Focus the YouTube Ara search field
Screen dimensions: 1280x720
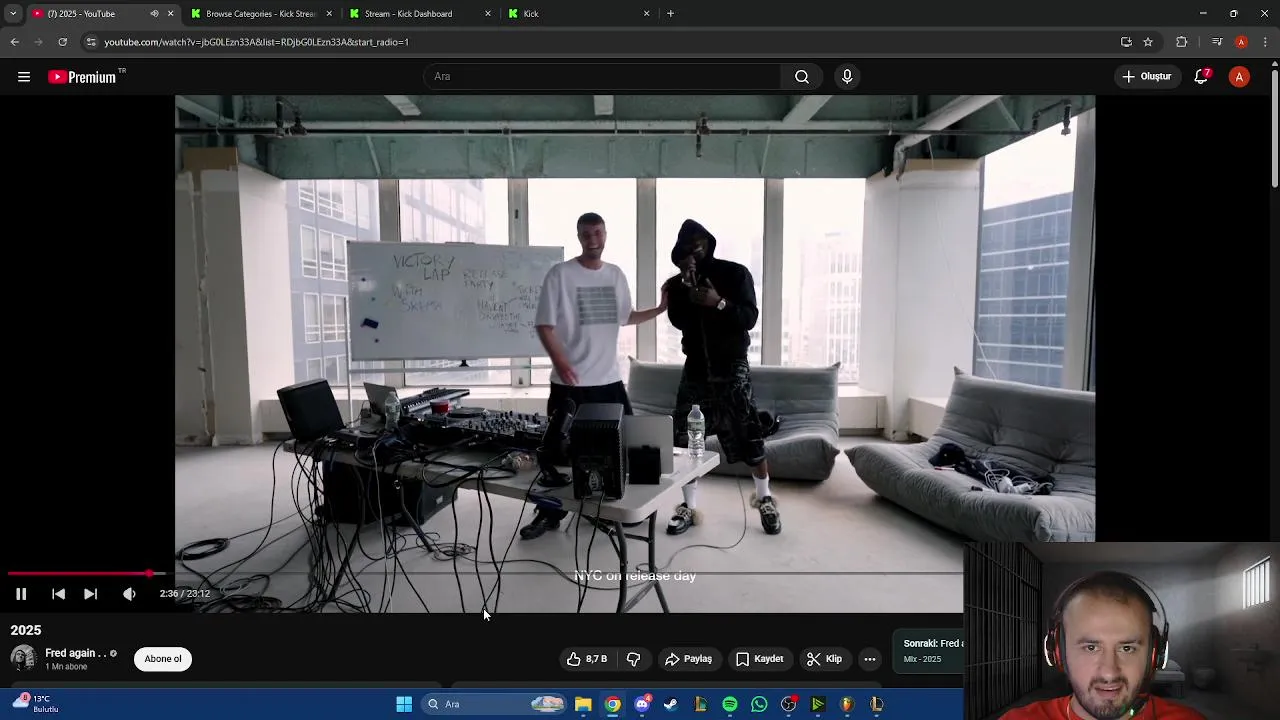click(603, 77)
